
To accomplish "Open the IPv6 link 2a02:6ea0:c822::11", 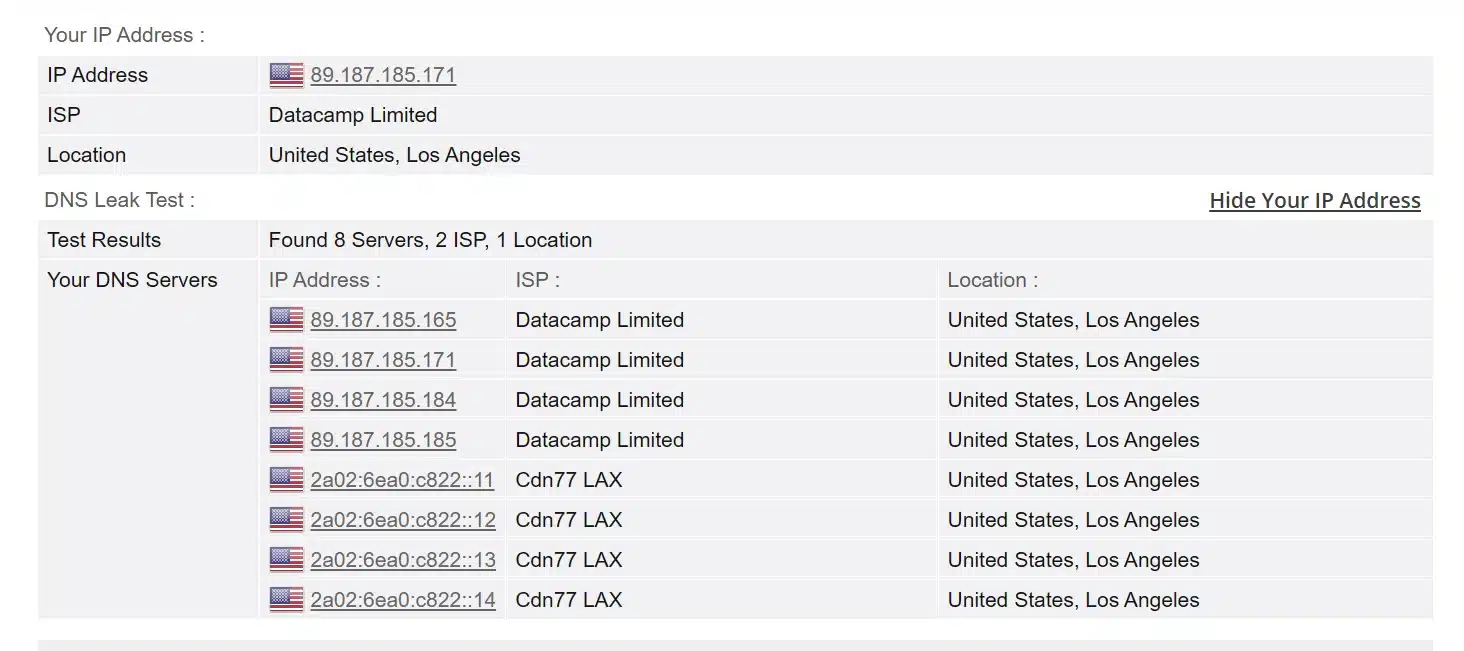I will click(402, 480).
